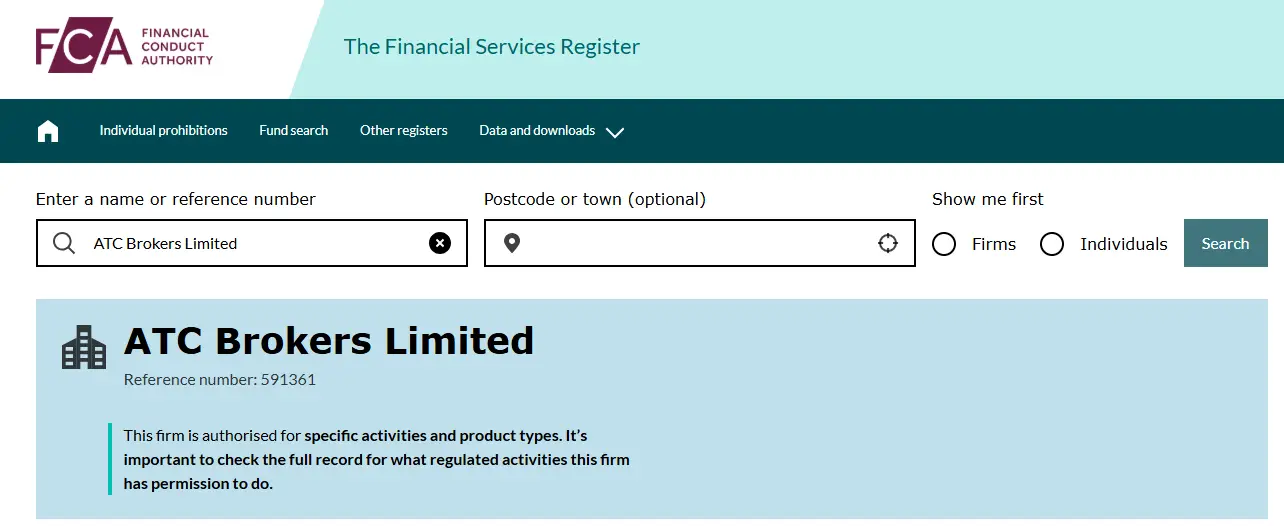This screenshot has height=526, width=1284.
Task: Go to the home icon in navigation bar
Action: click(48, 131)
